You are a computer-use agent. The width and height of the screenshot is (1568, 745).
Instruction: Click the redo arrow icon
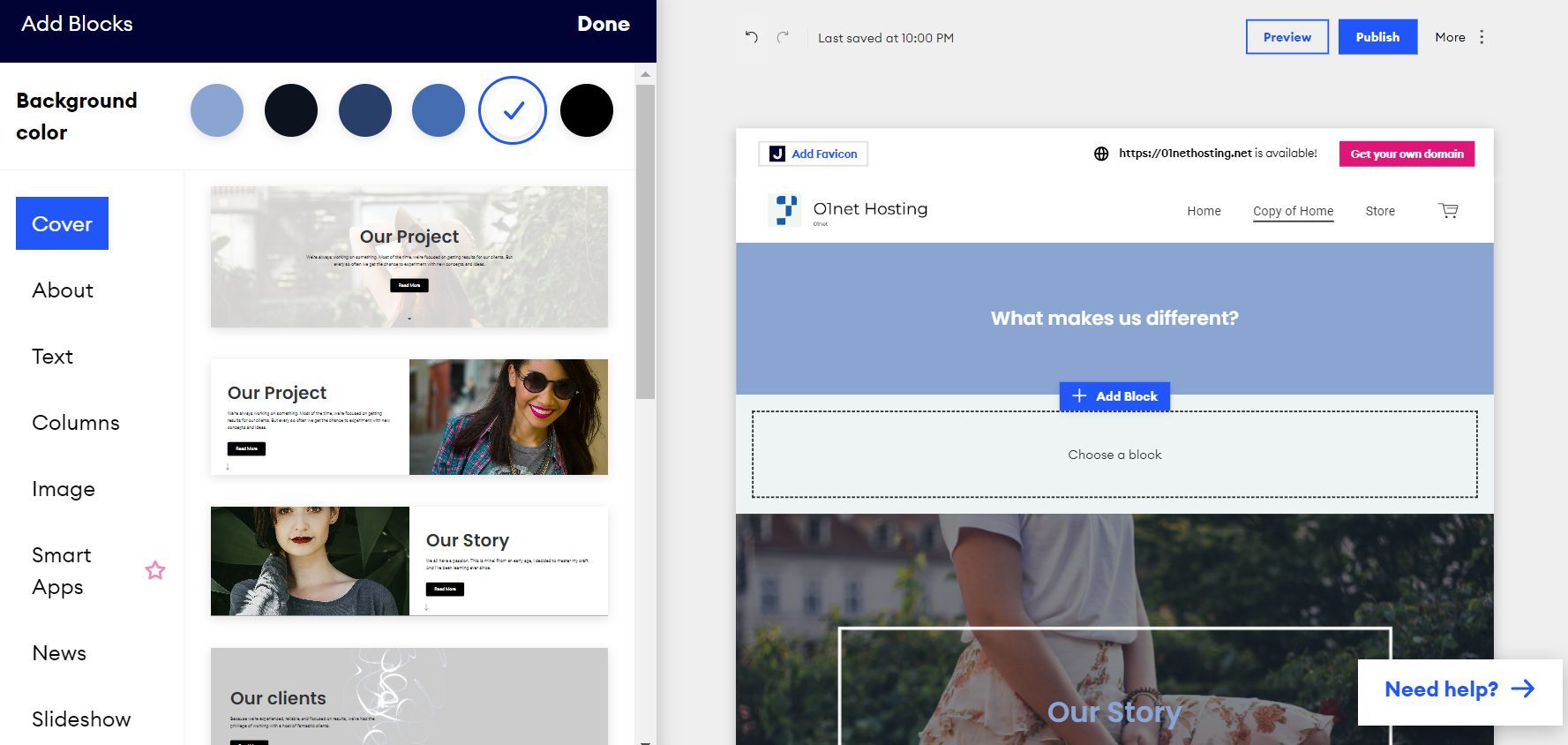tap(783, 37)
